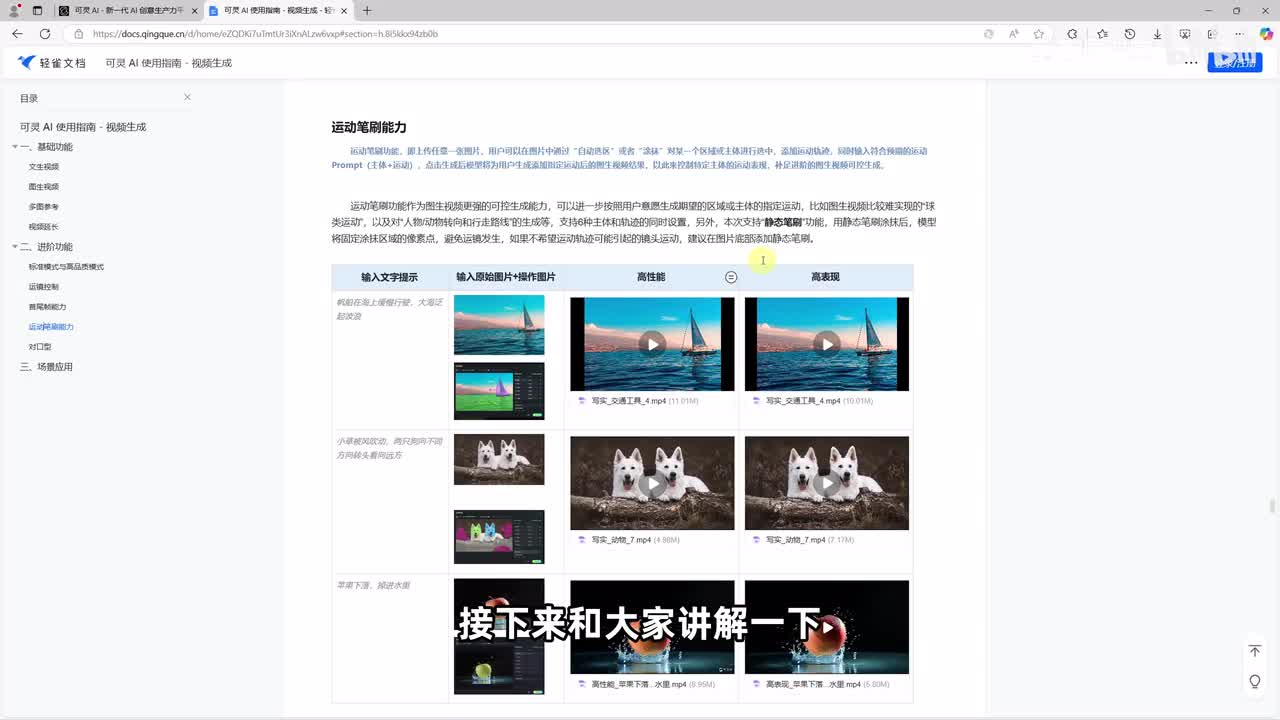
Task: Reload the page with the refresh icon
Action: pos(45,33)
